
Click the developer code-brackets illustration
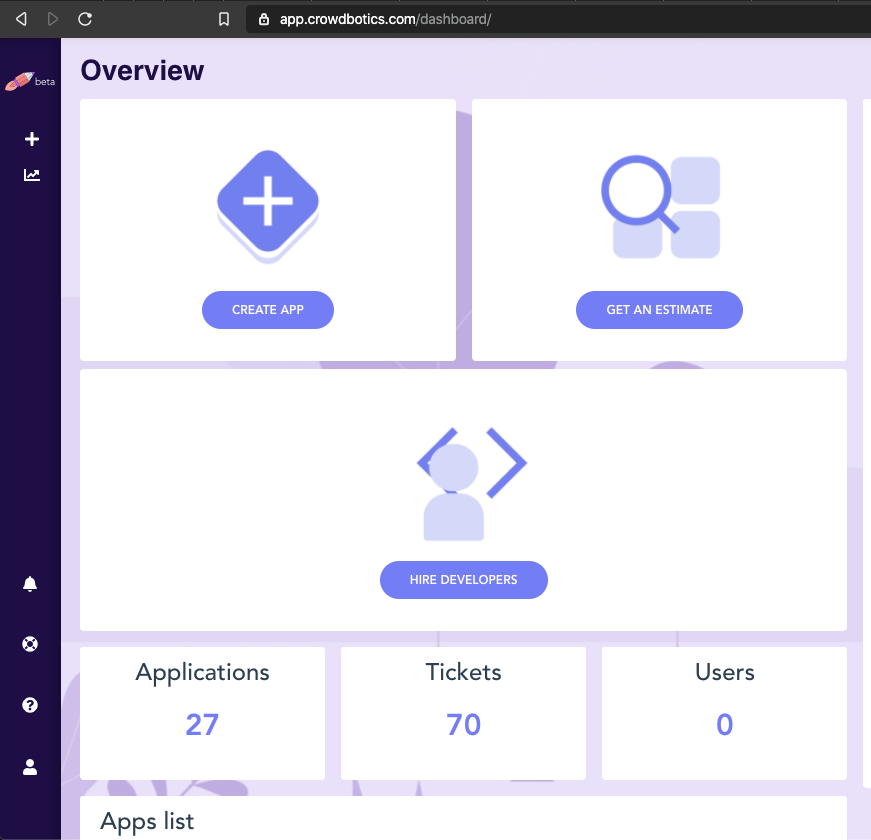[x=464, y=484]
